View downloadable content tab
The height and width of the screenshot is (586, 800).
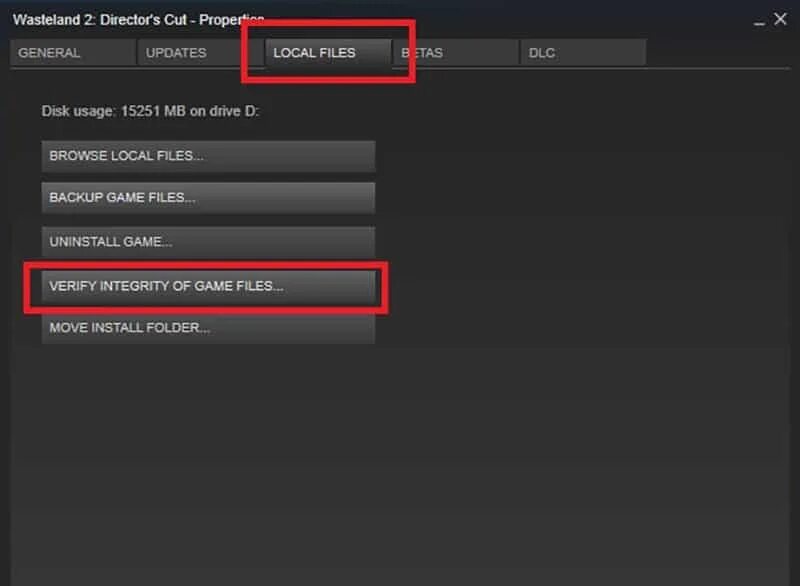tap(583, 53)
